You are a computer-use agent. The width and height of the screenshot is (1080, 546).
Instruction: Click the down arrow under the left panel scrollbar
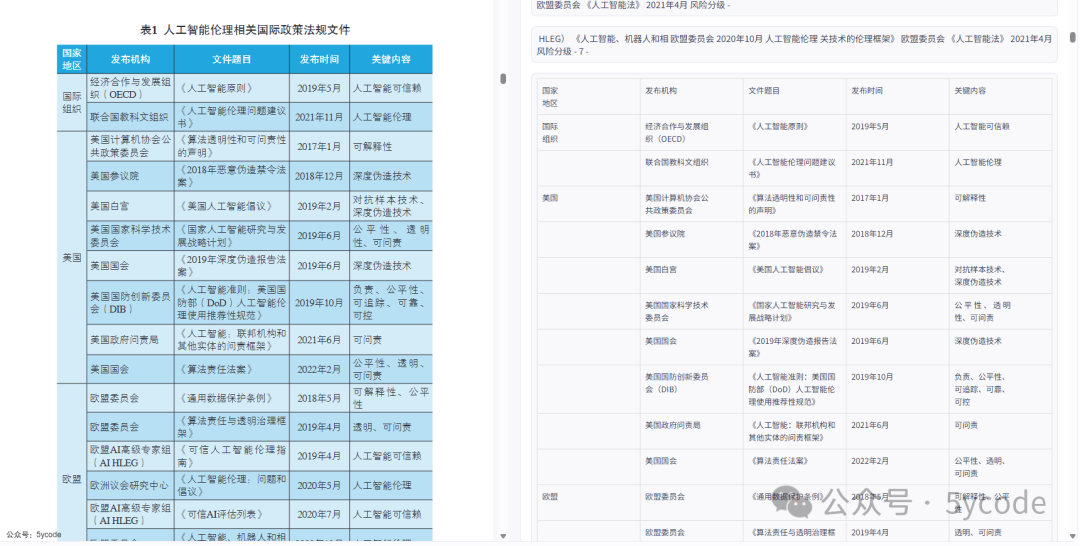point(503,536)
